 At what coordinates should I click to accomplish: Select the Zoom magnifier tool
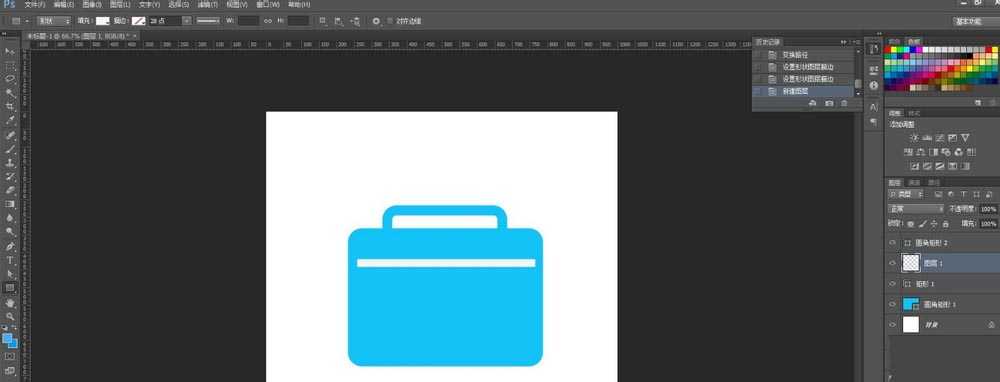(x=10, y=316)
